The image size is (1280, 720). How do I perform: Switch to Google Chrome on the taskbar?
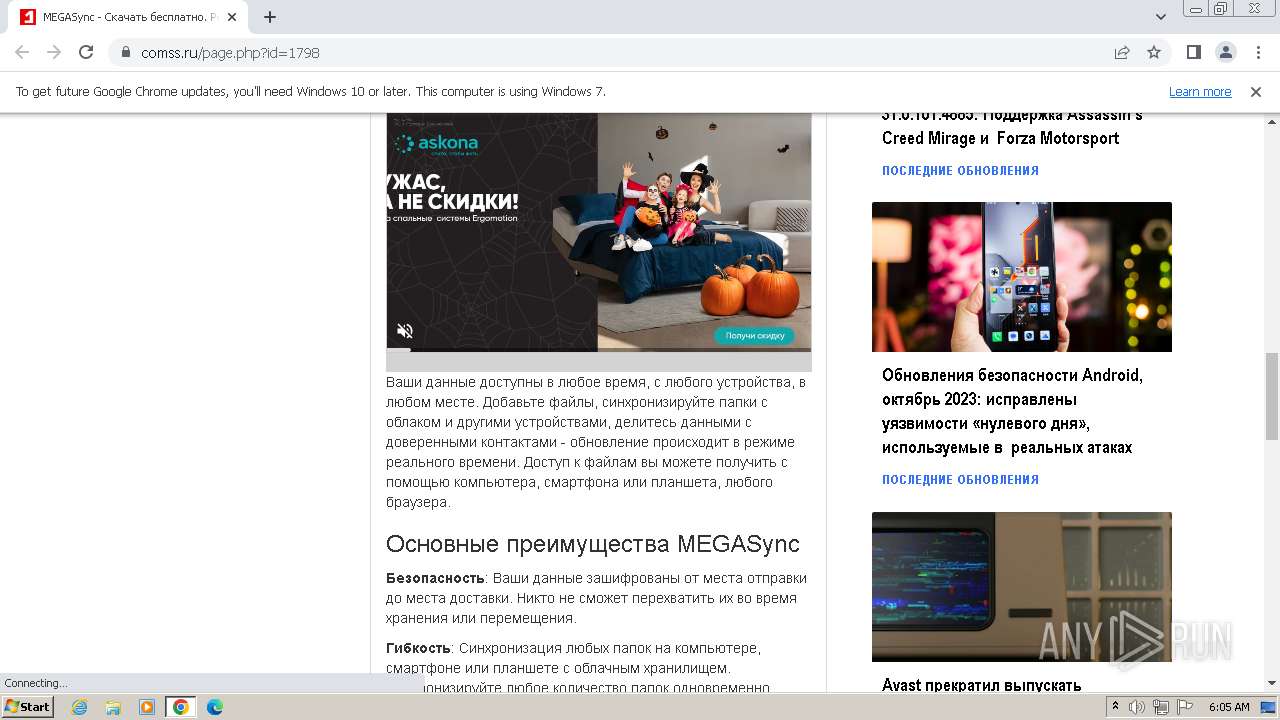181,707
